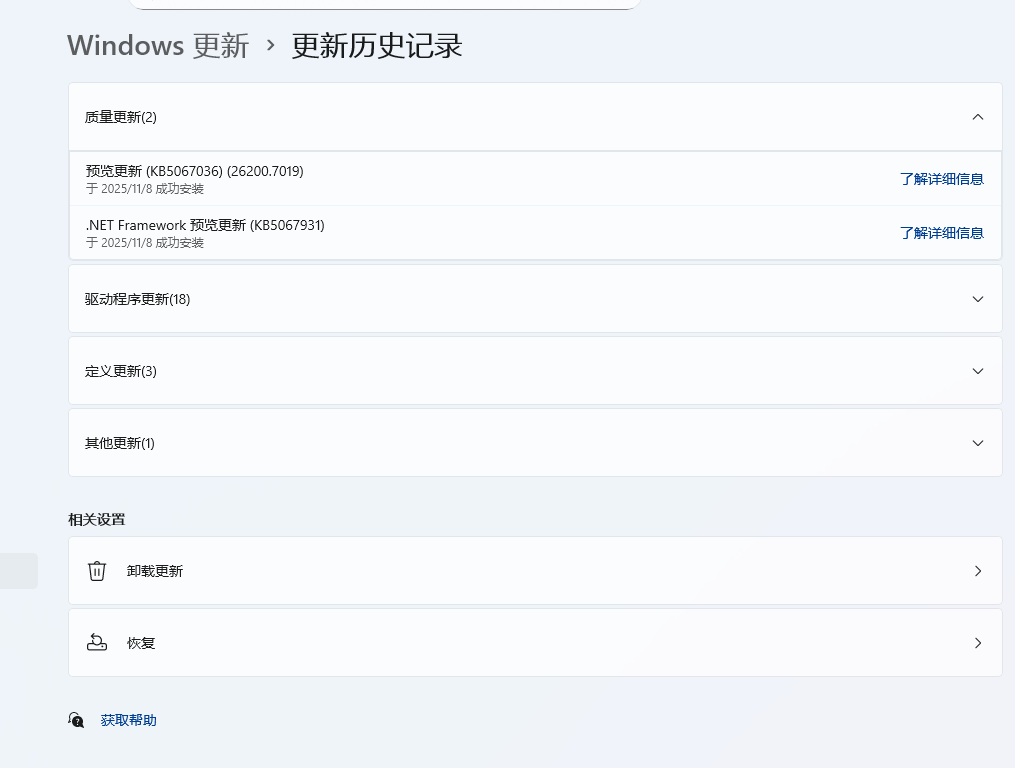Click the breadcrumb separator arrow

(271, 45)
